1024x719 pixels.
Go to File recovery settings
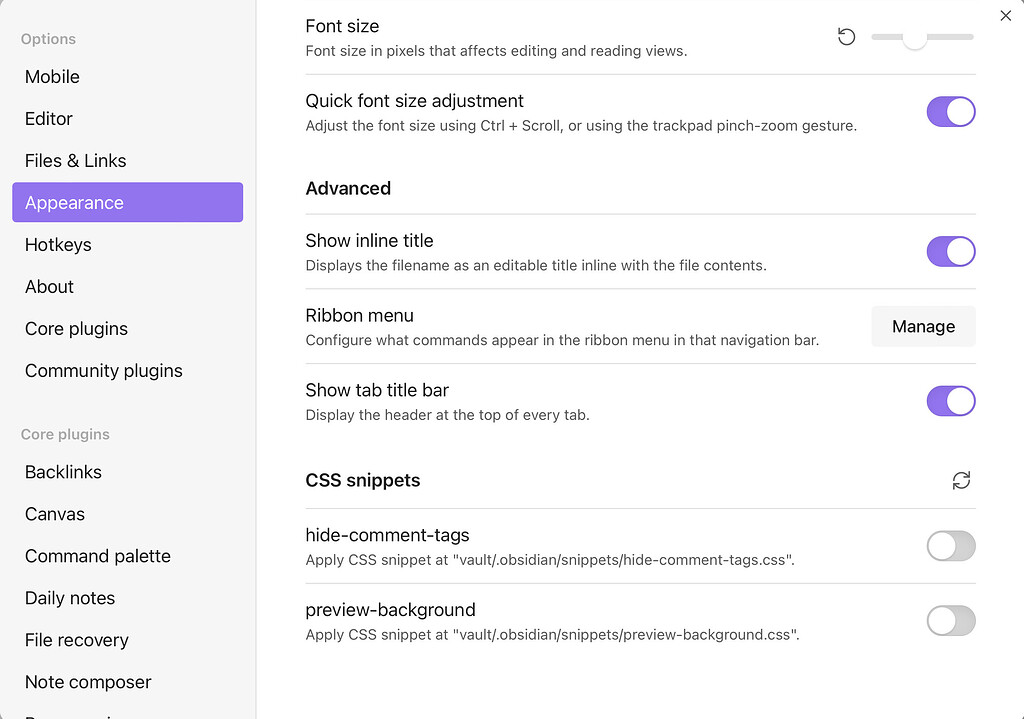pyautogui.click(x=77, y=640)
